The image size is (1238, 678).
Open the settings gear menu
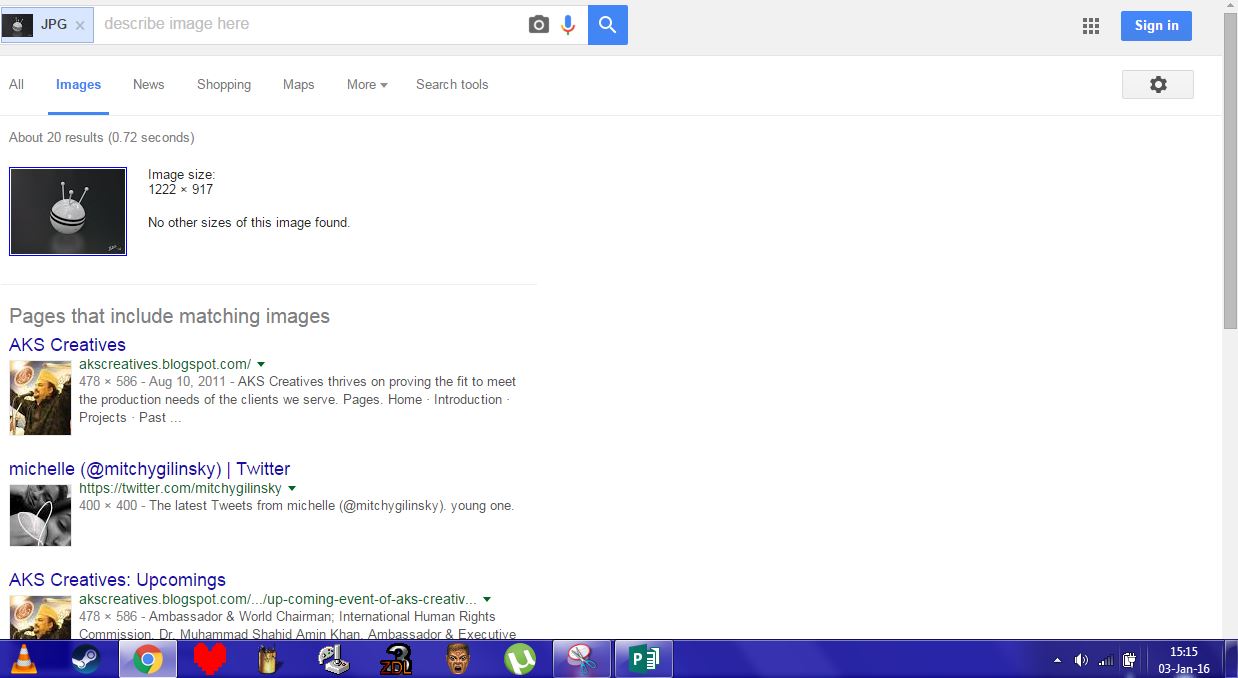(x=1157, y=85)
